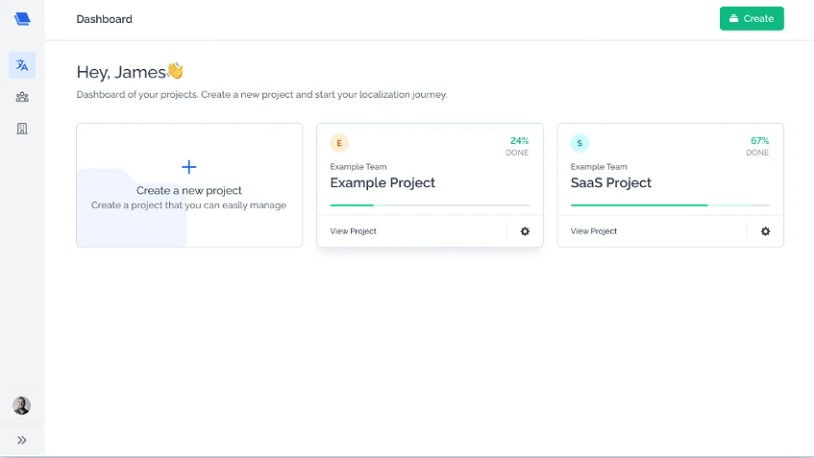Click the user avatar photo
Image resolution: width=814 pixels, height=458 pixels.
[22, 406]
